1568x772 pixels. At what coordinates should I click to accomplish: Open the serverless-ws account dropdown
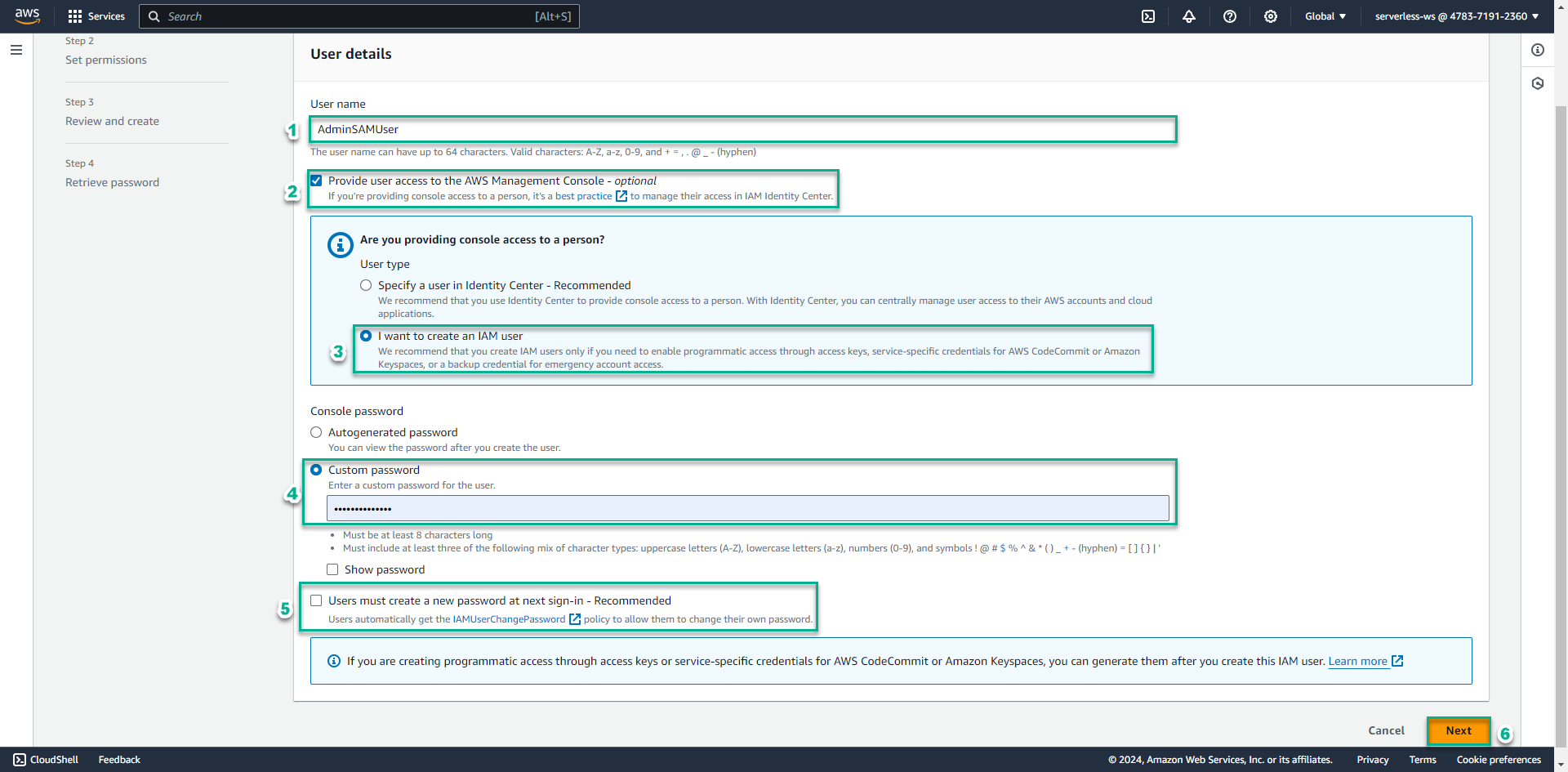[x=1457, y=16]
